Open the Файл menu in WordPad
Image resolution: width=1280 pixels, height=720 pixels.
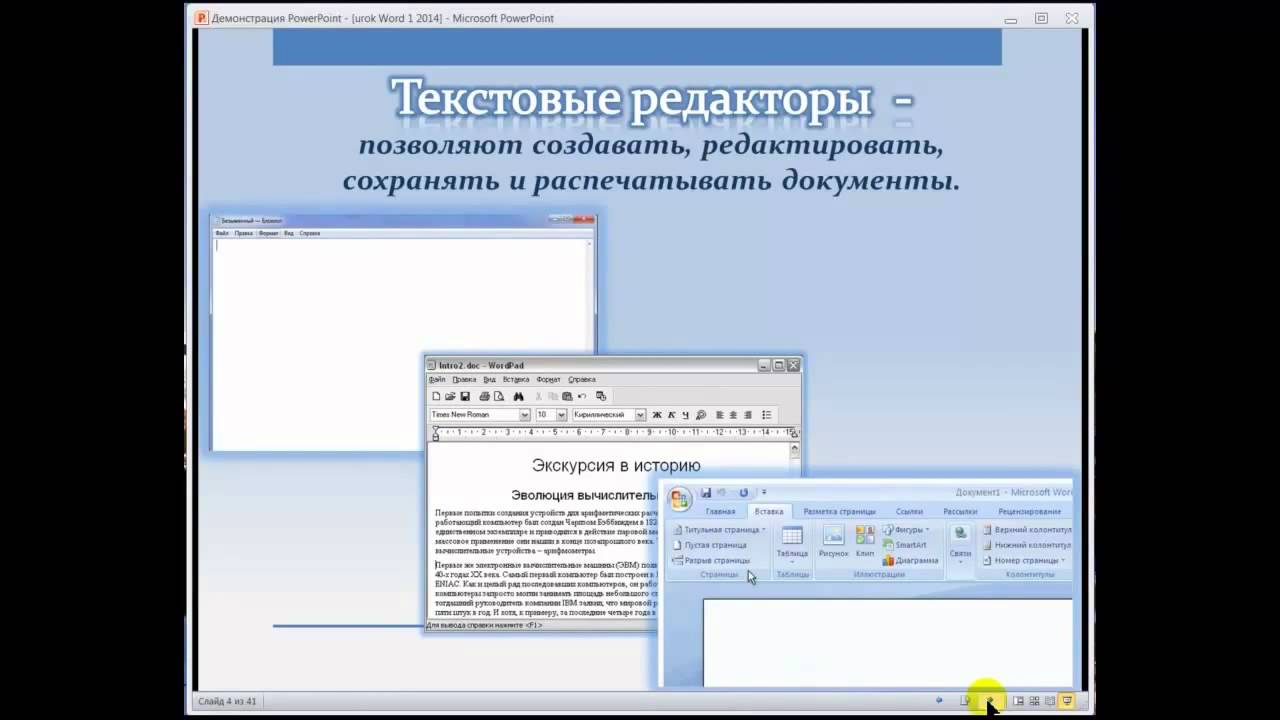pyautogui.click(x=437, y=380)
